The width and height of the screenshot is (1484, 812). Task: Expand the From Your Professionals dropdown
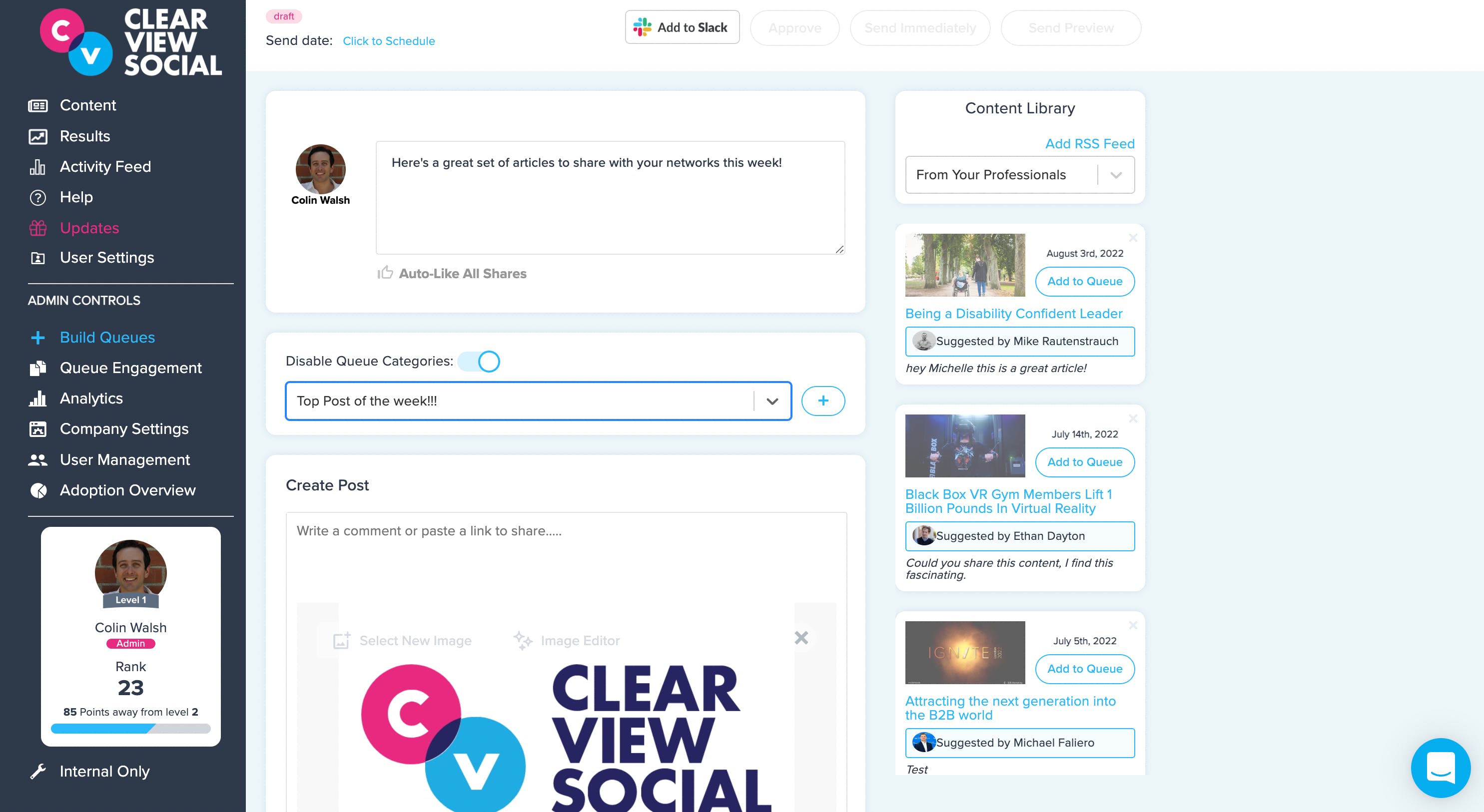point(1115,175)
